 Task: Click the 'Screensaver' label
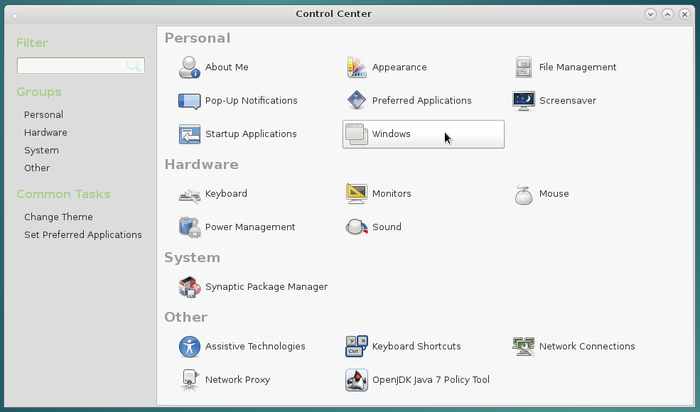[x=568, y=101]
